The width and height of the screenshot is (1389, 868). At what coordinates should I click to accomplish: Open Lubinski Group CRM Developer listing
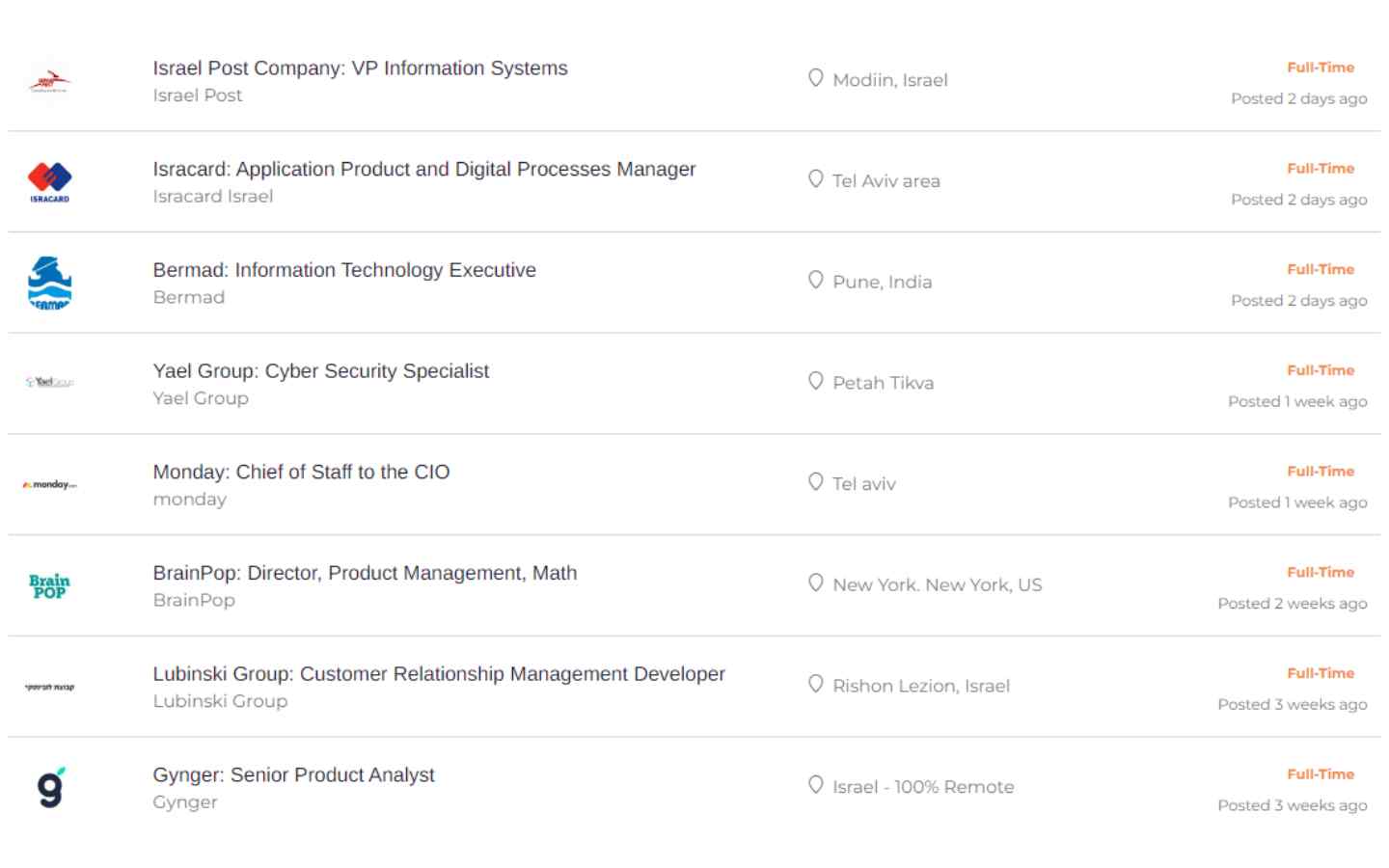pyautogui.click(x=438, y=674)
